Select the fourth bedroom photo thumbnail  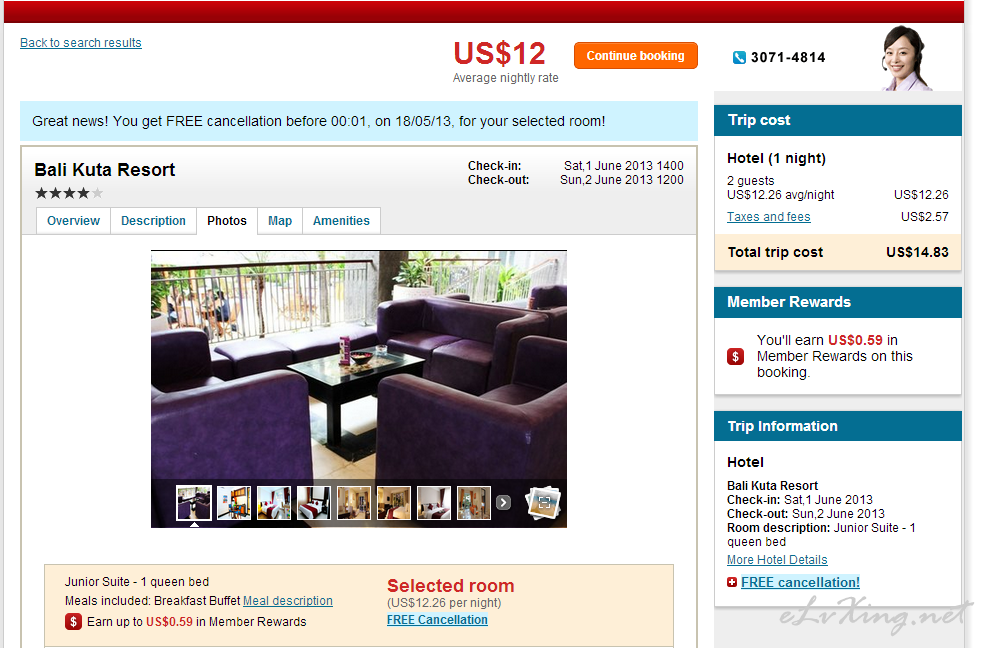[314, 502]
